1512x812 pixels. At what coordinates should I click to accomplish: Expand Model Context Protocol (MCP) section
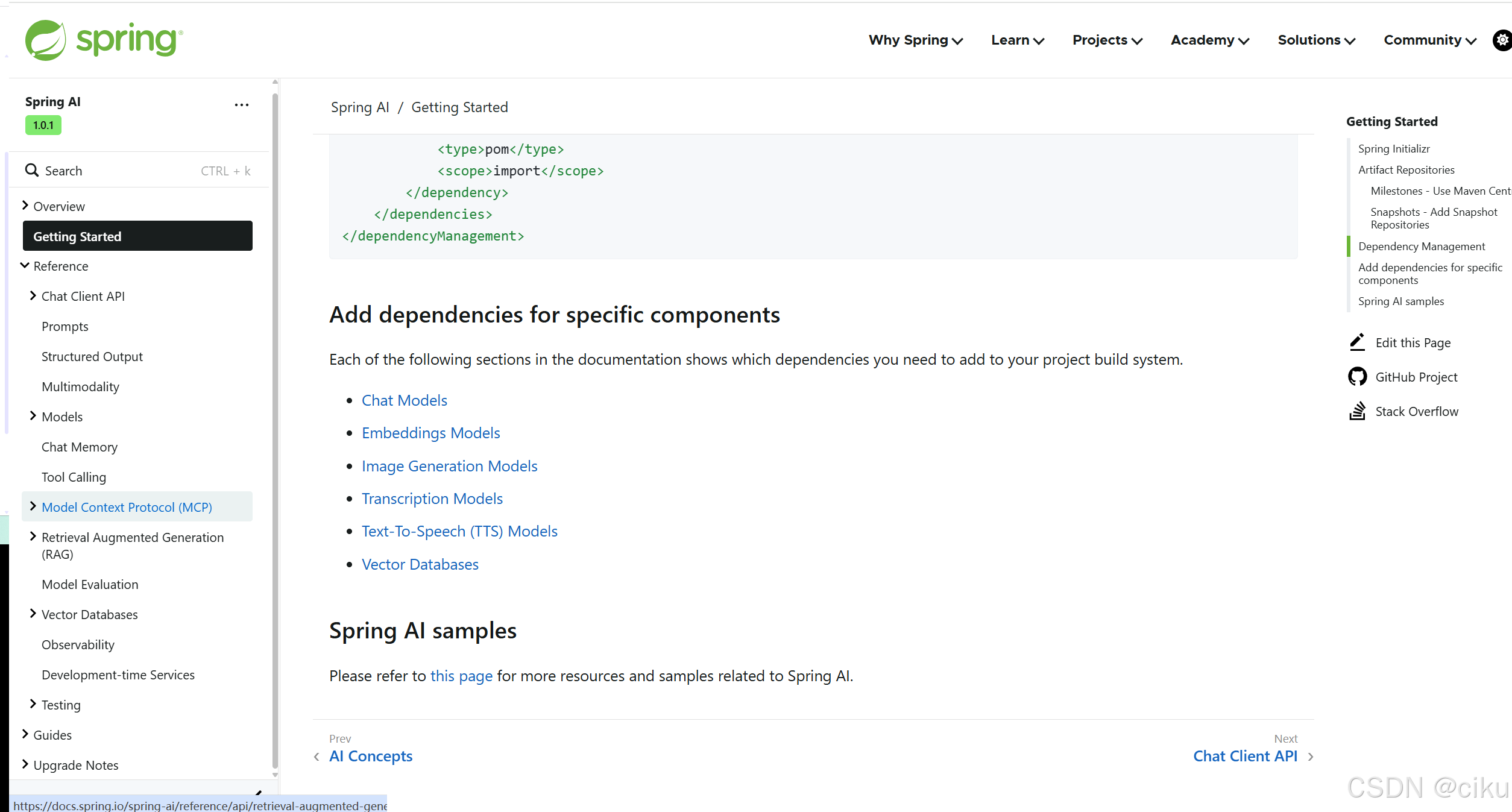tap(33, 506)
